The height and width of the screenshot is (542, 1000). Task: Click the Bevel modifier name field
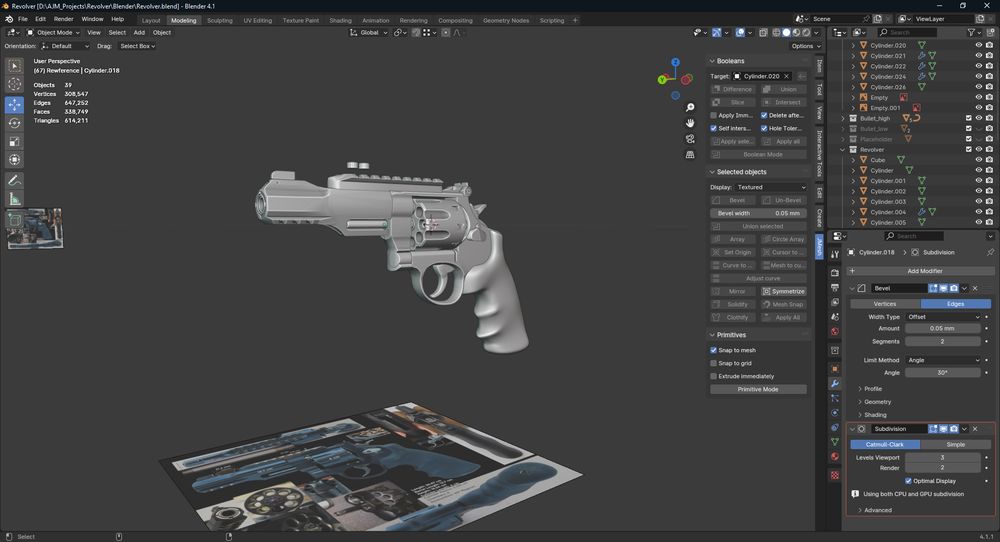coord(898,288)
